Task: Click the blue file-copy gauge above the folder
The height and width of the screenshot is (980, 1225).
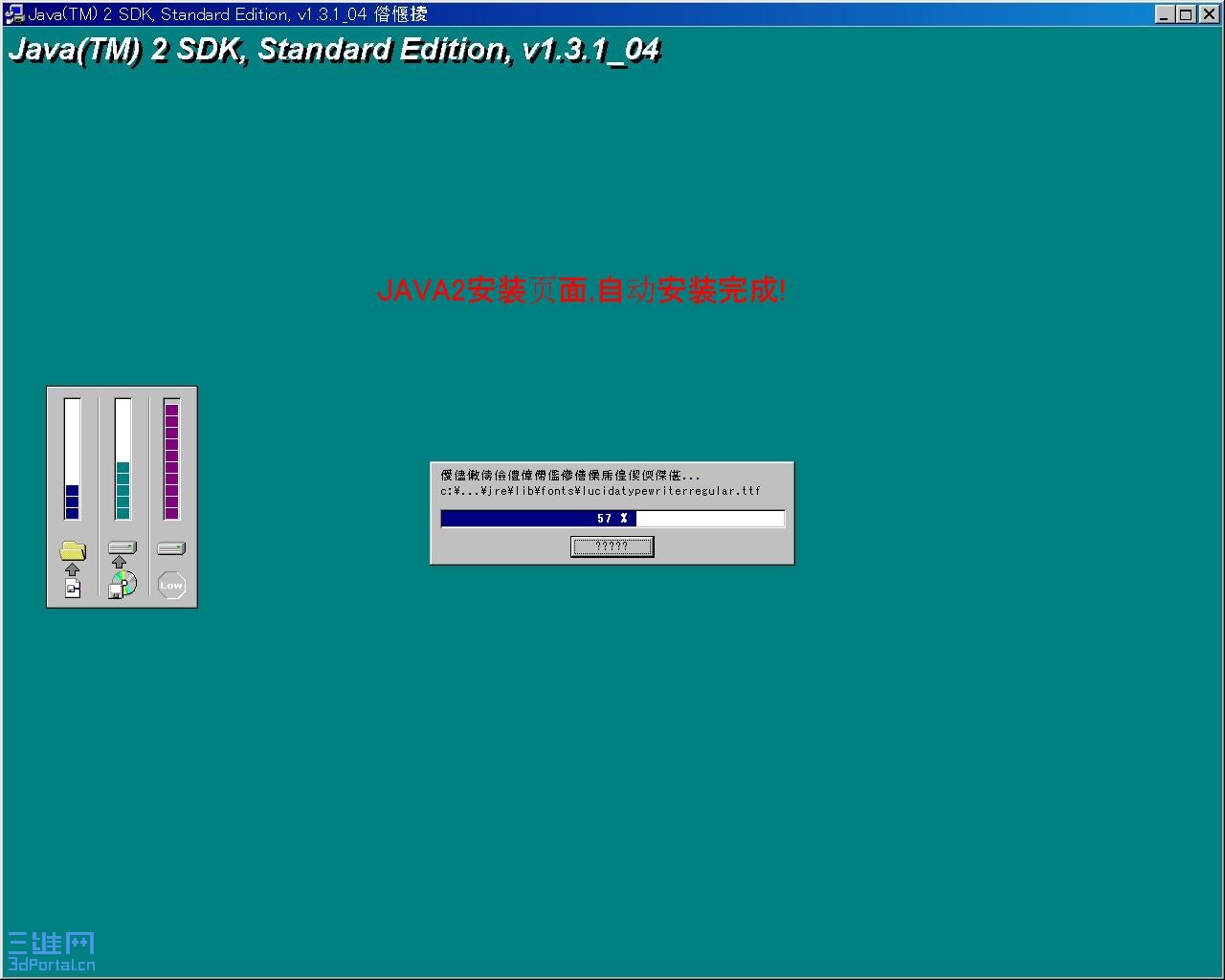Action: (x=72, y=459)
